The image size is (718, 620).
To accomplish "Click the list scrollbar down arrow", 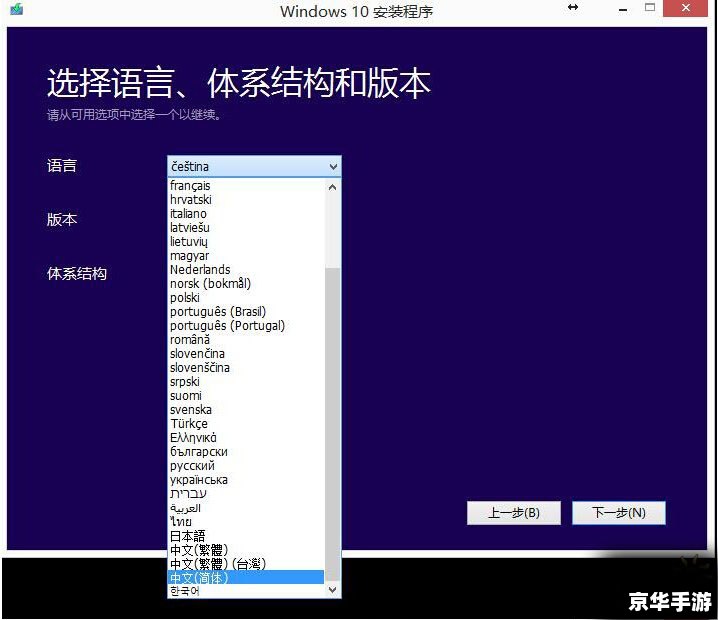I will pyautogui.click(x=332, y=590).
